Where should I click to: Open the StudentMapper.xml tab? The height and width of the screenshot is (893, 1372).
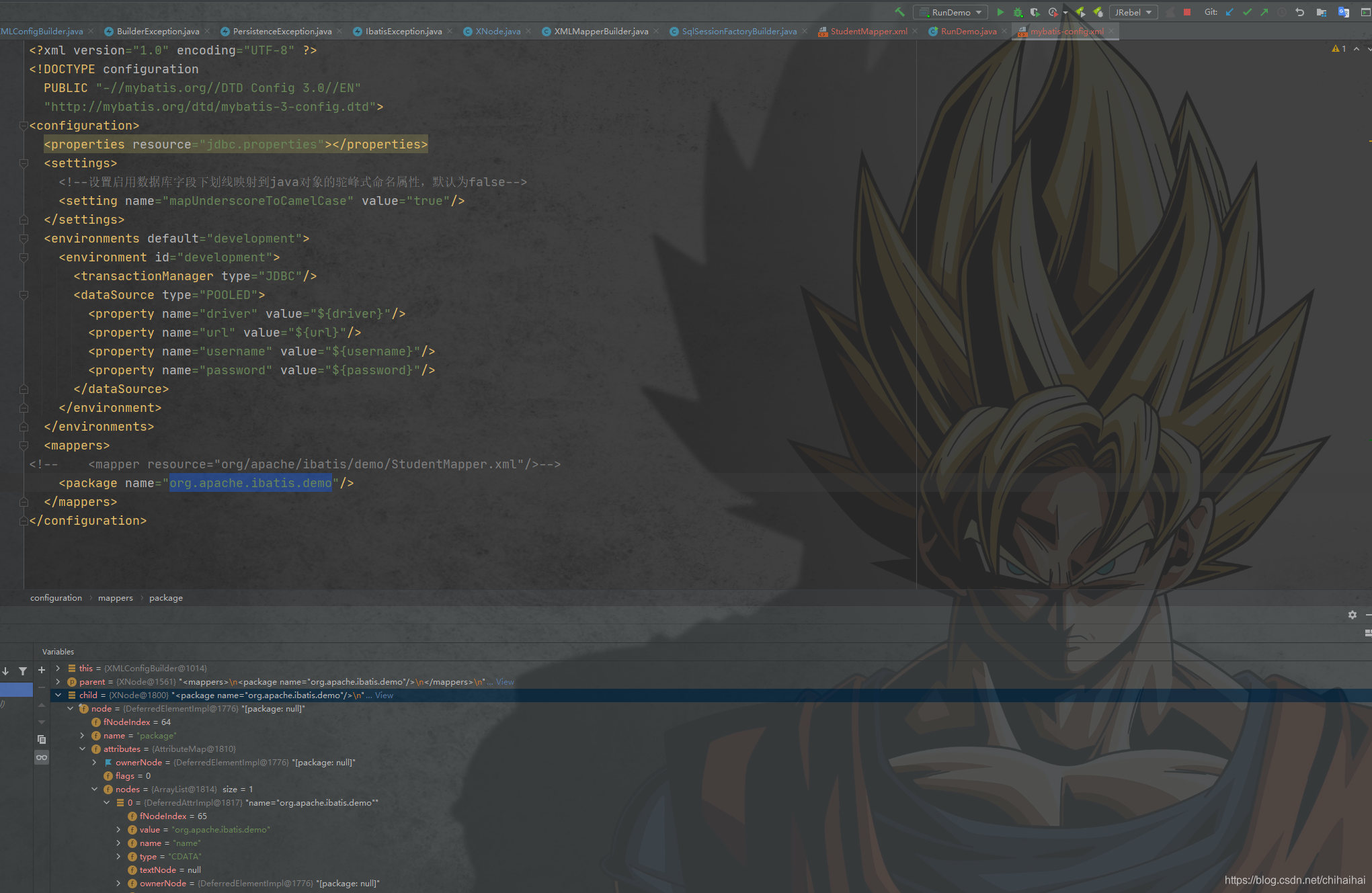pyautogui.click(x=869, y=31)
